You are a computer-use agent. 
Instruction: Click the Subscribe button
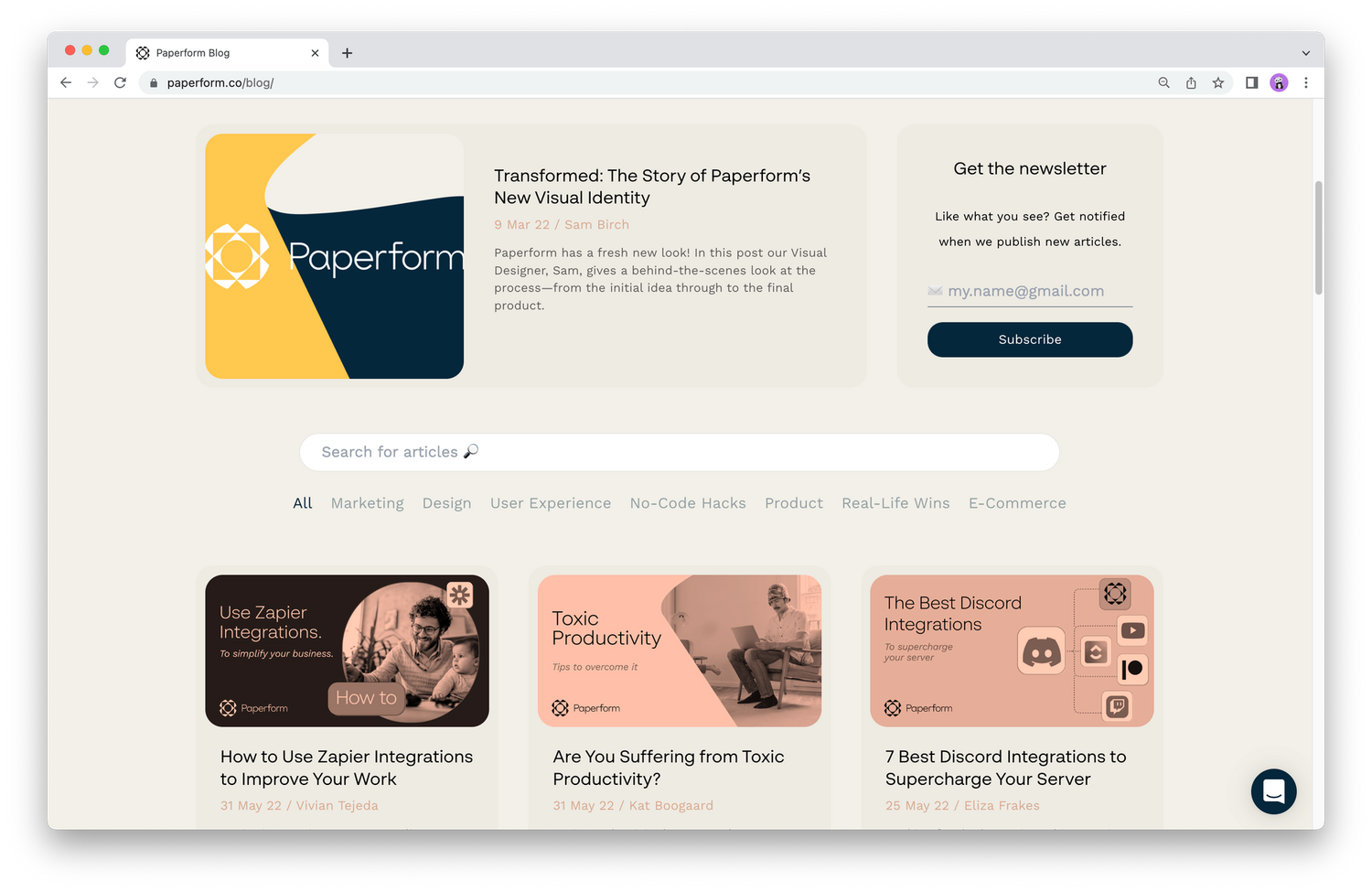point(1030,339)
